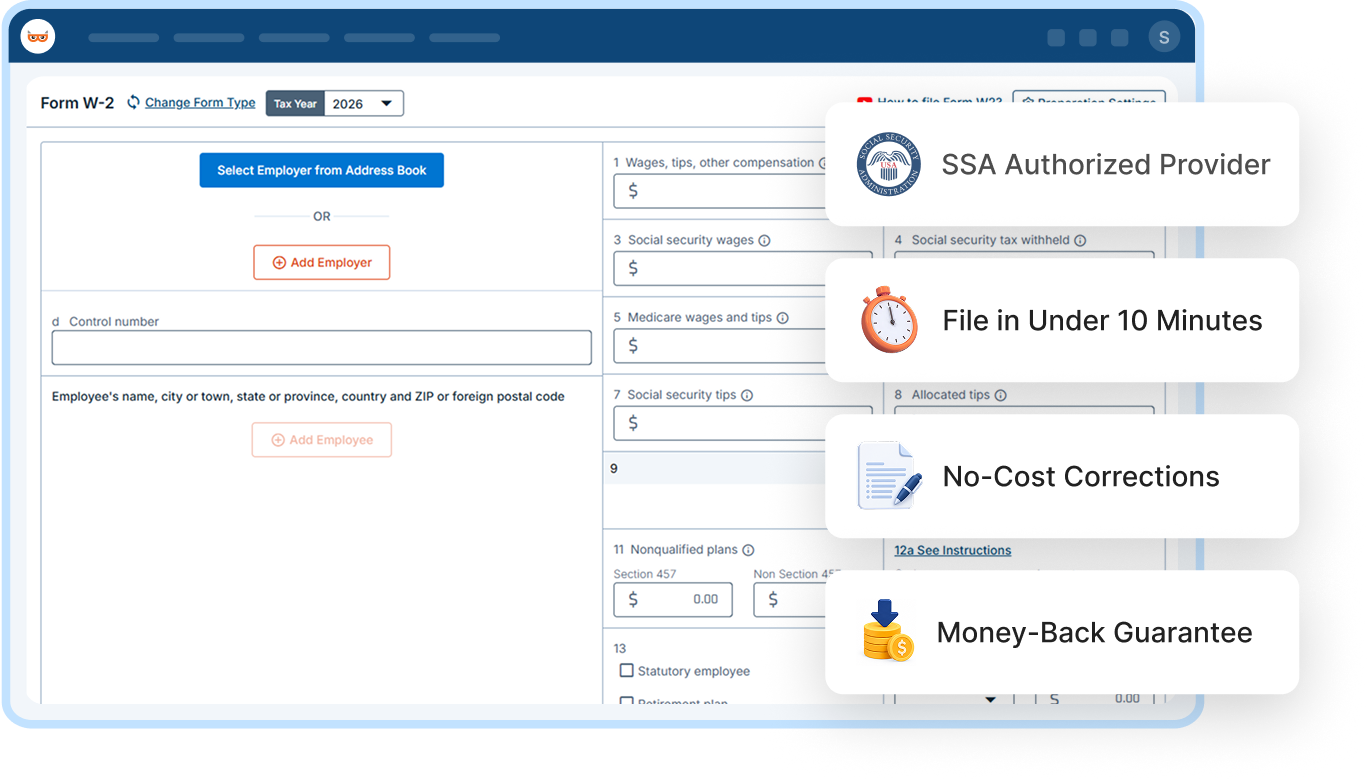Click info icon beside Social security tax withheld
The height and width of the screenshot is (780, 1367).
tap(1080, 240)
